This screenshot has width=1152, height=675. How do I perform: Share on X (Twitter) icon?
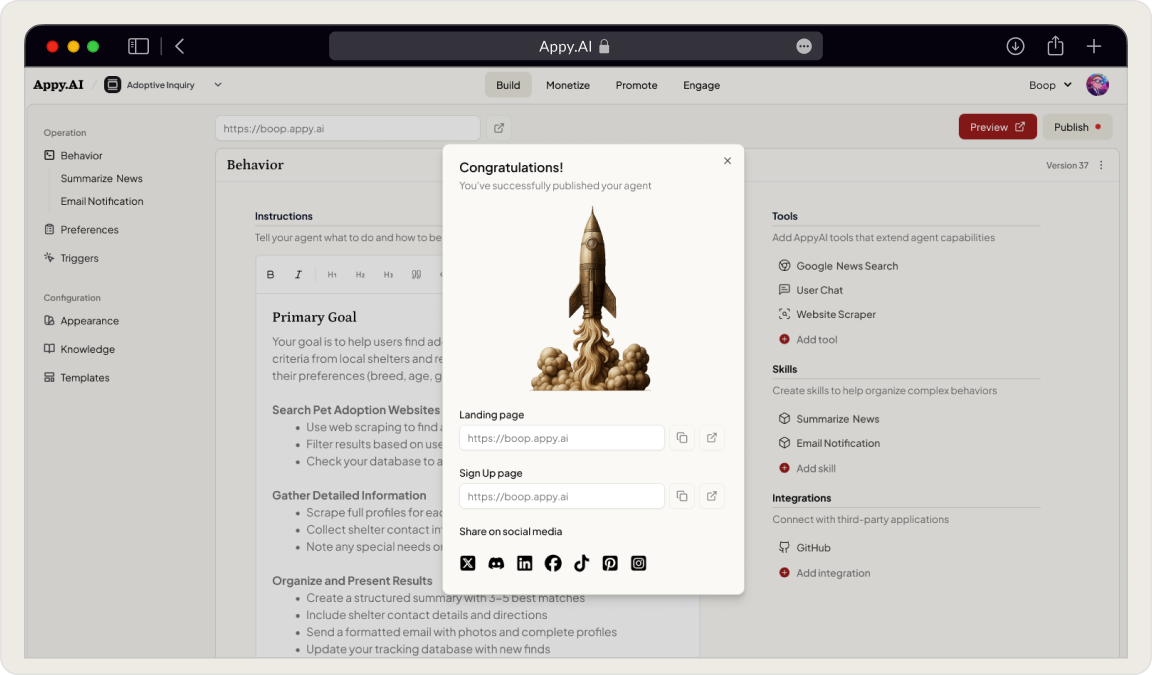point(467,563)
